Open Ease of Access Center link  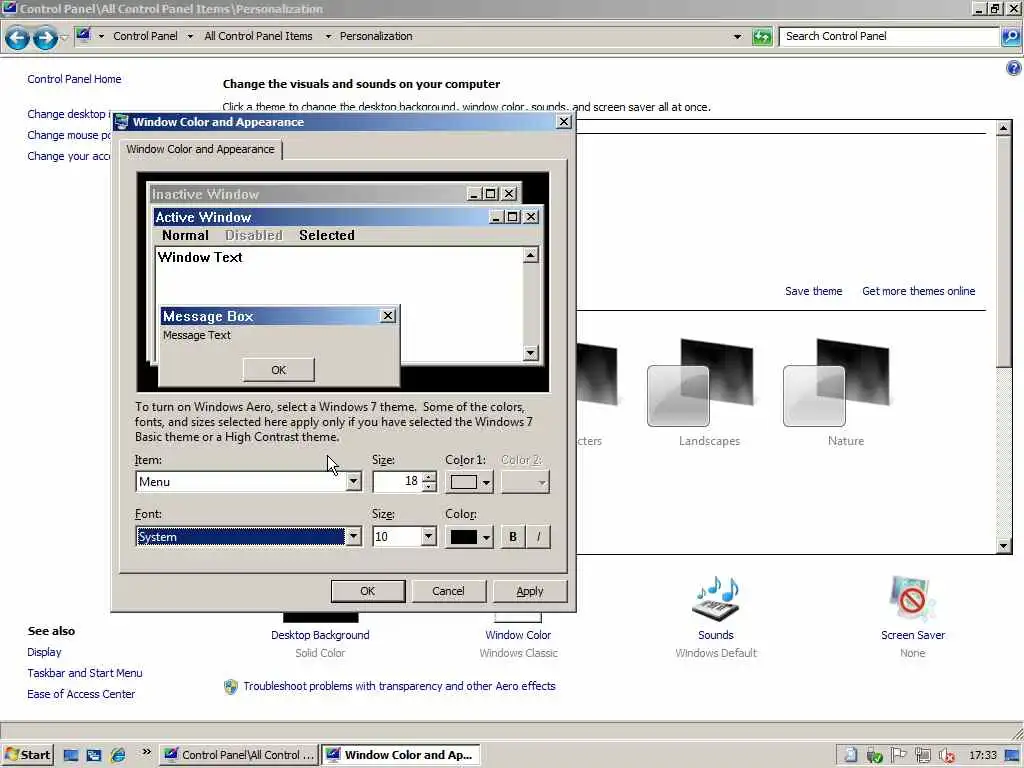(81, 694)
